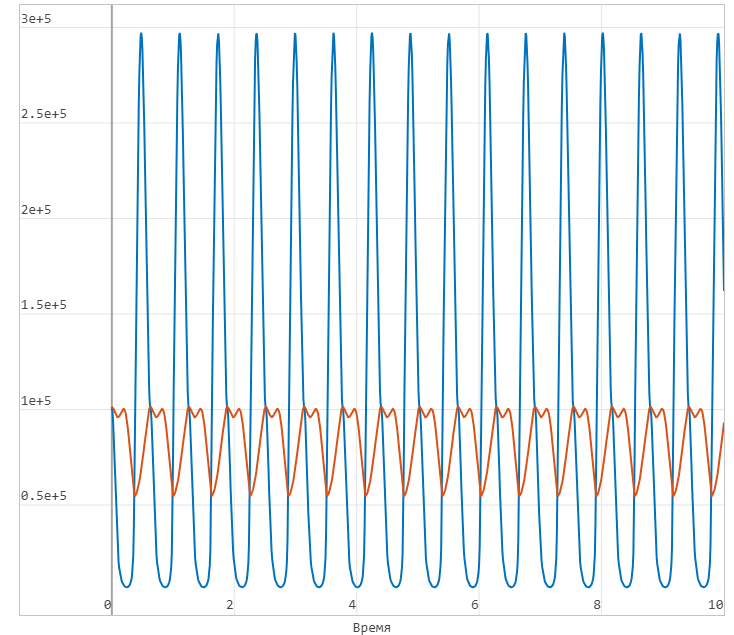The image size is (734, 635).
Task: Click the 1e+5 y-axis tick label
Action: 43,401
